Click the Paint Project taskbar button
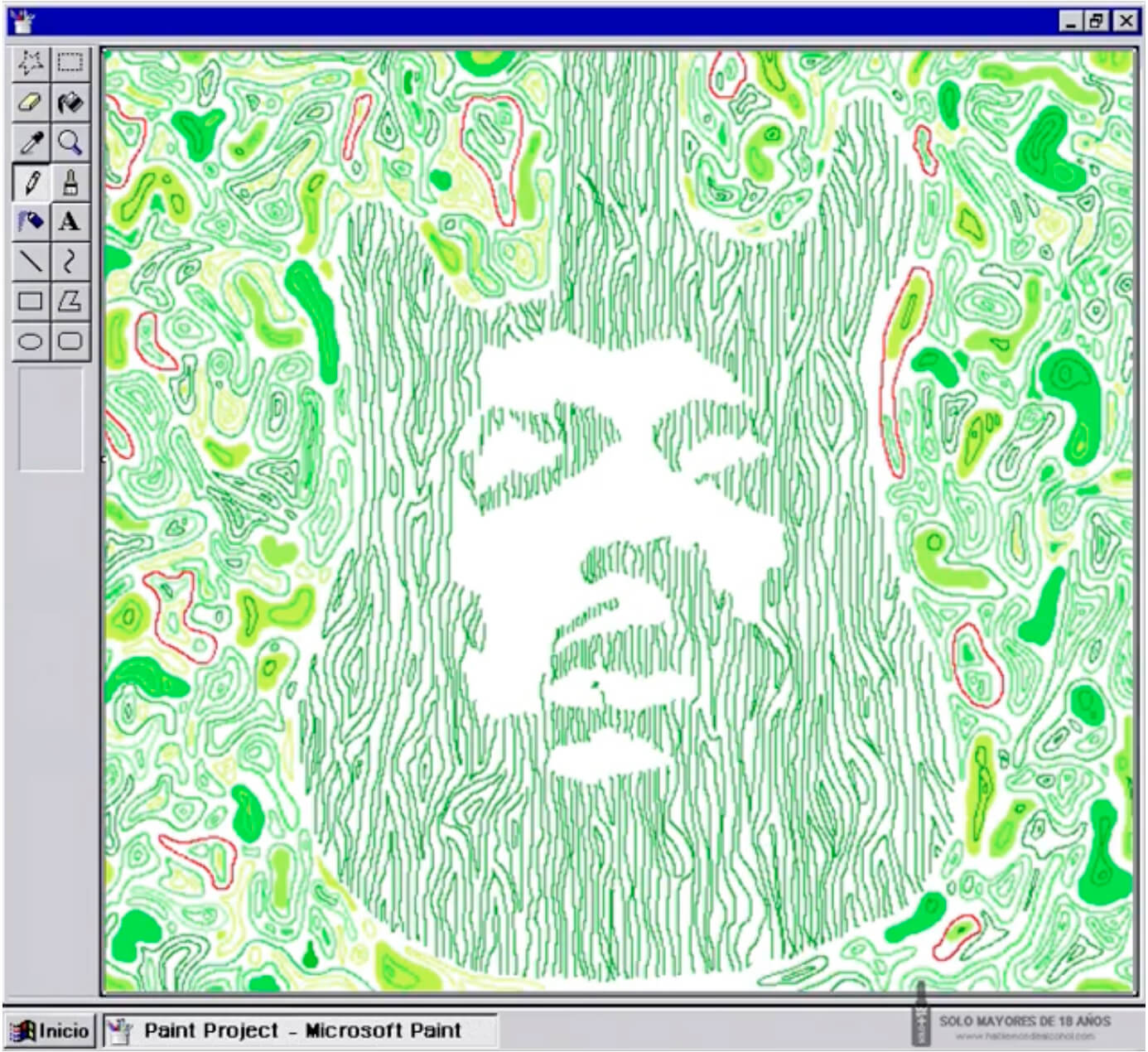Screen dimensions: 1148x1052 coord(300,1031)
